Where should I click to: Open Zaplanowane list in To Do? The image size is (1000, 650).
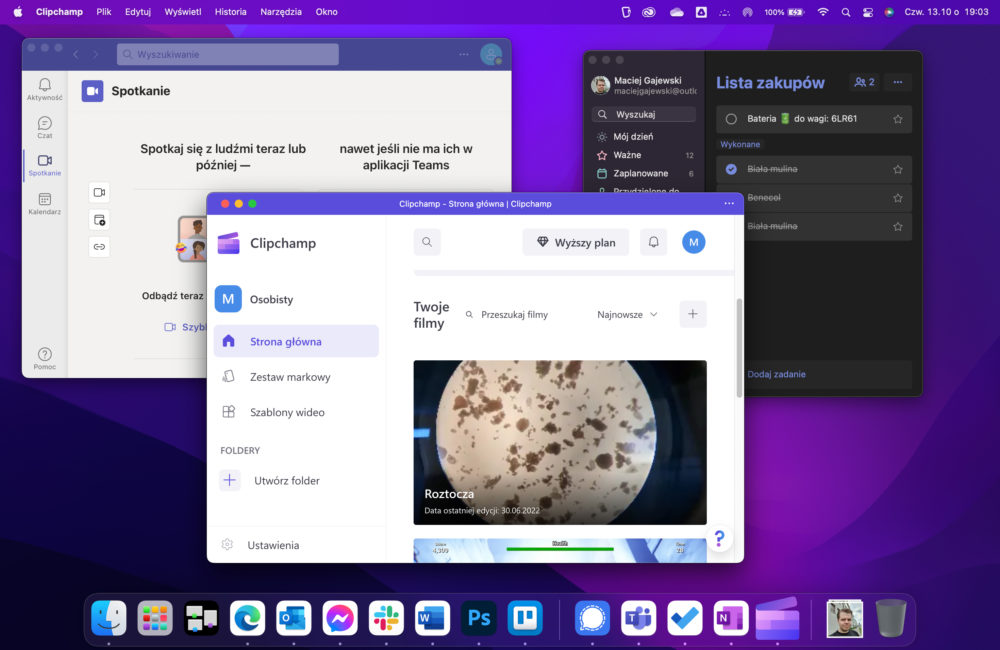(644, 174)
